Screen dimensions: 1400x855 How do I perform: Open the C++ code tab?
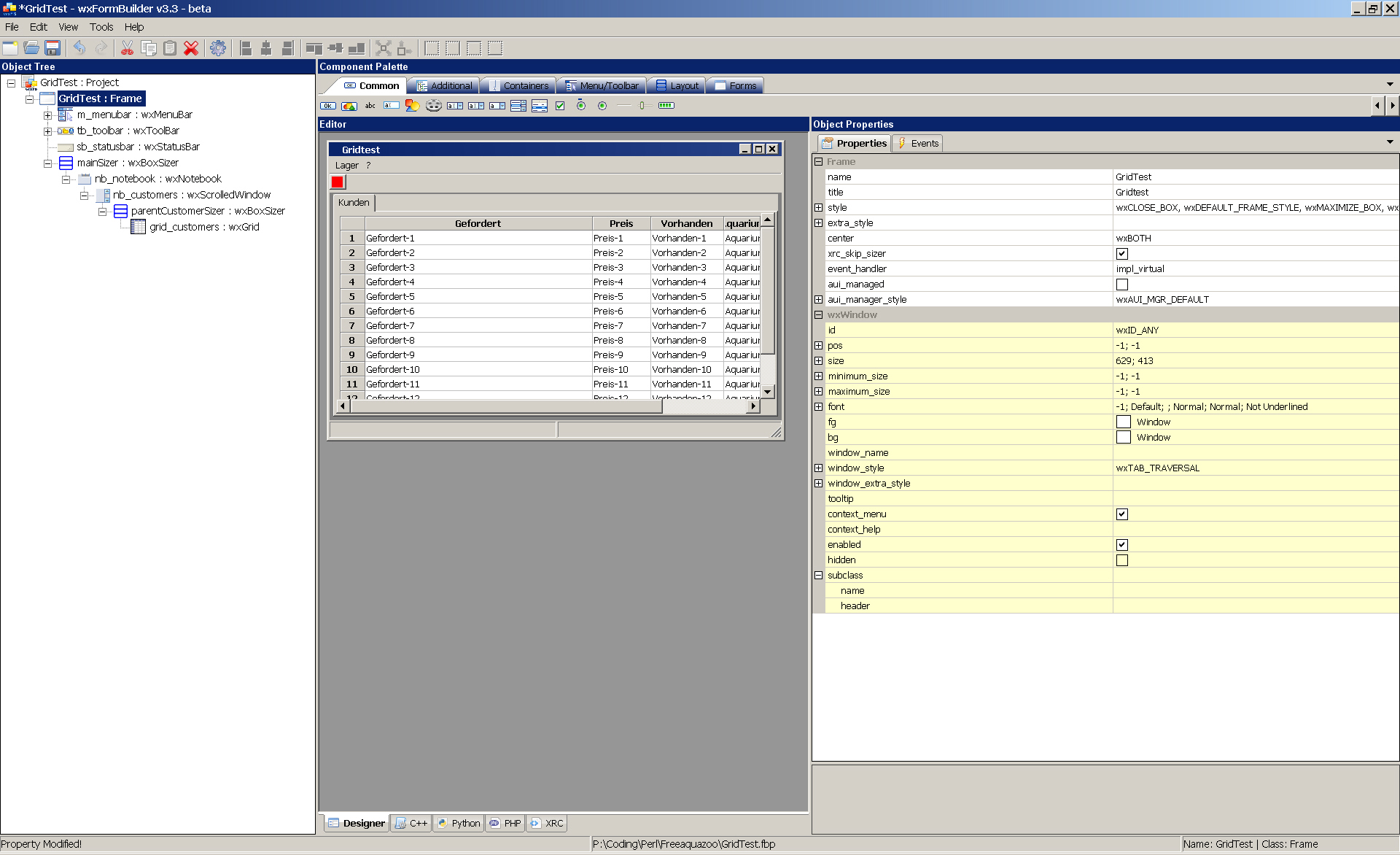pos(411,823)
